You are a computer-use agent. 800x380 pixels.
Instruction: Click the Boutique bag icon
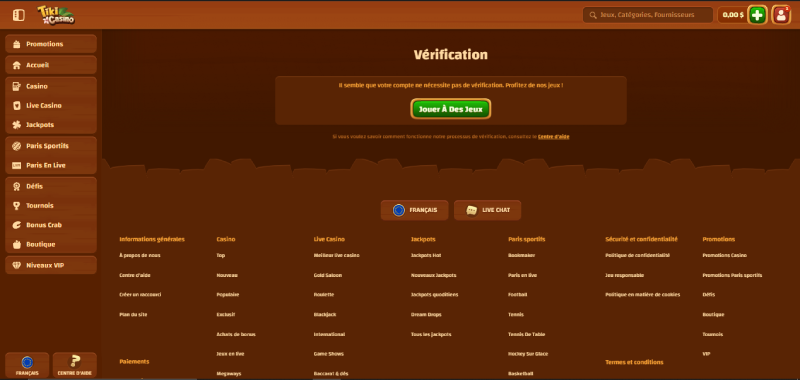coord(16,244)
